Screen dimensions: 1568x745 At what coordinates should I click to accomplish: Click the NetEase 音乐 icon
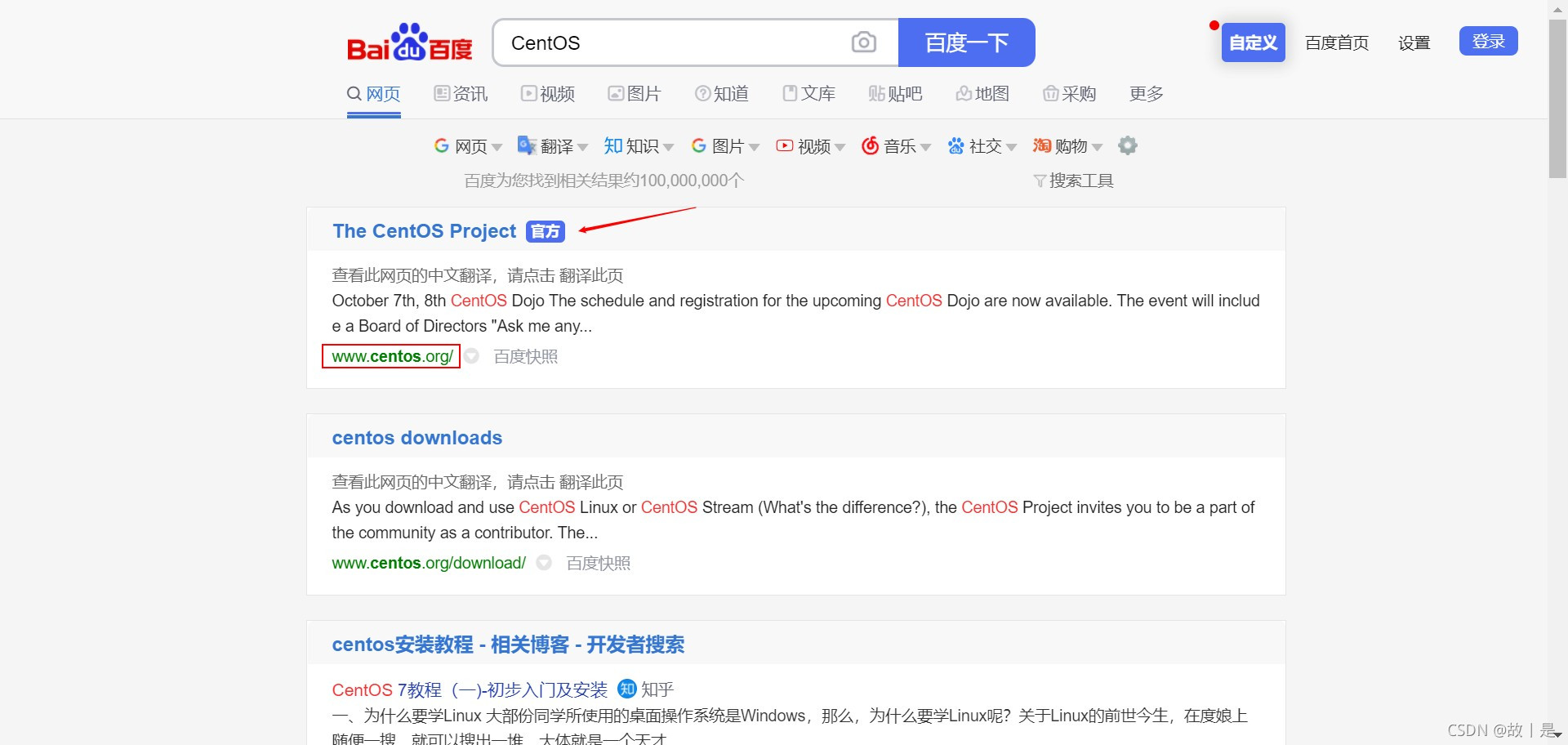click(x=871, y=145)
